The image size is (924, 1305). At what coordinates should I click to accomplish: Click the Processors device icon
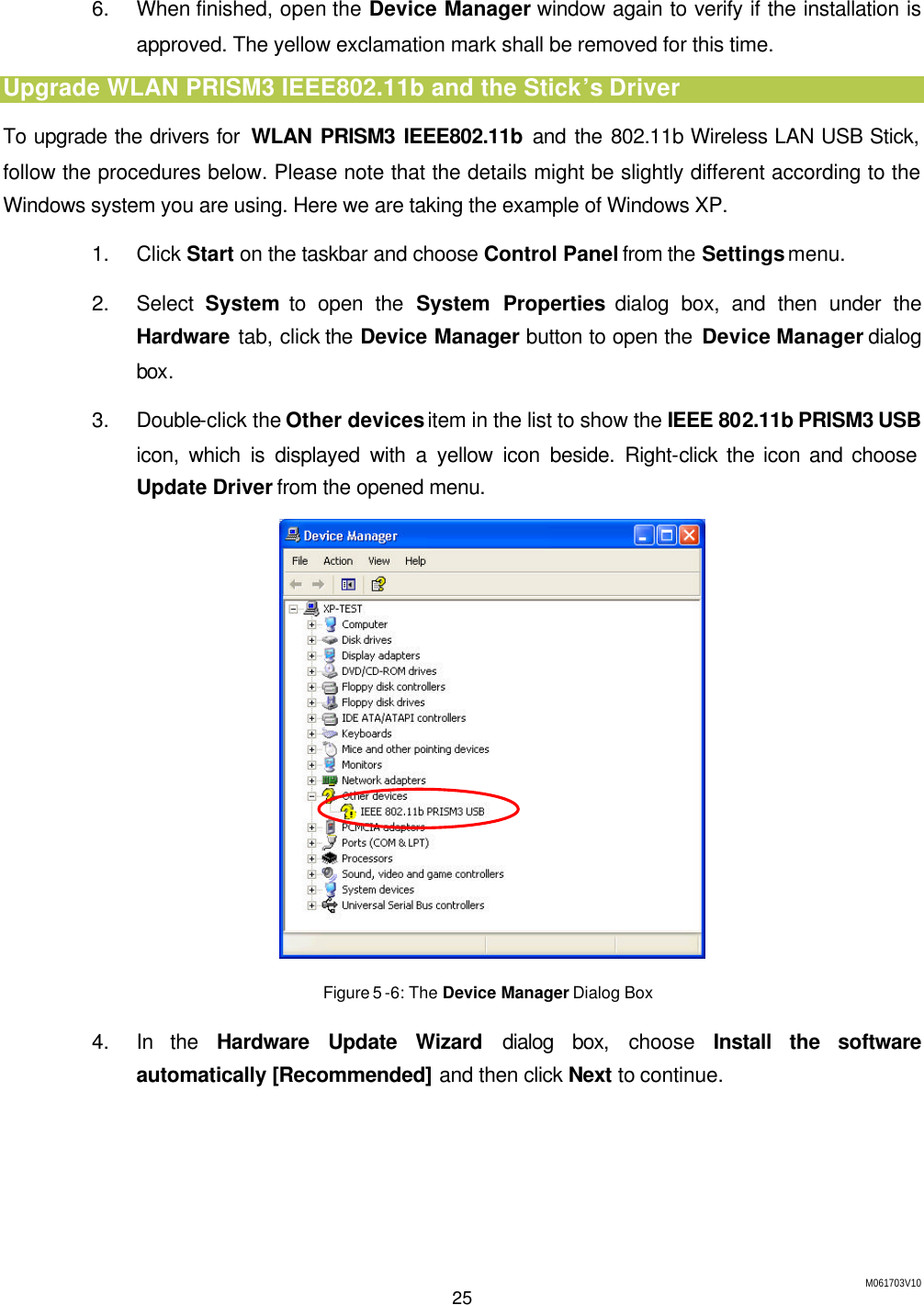[x=331, y=858]
